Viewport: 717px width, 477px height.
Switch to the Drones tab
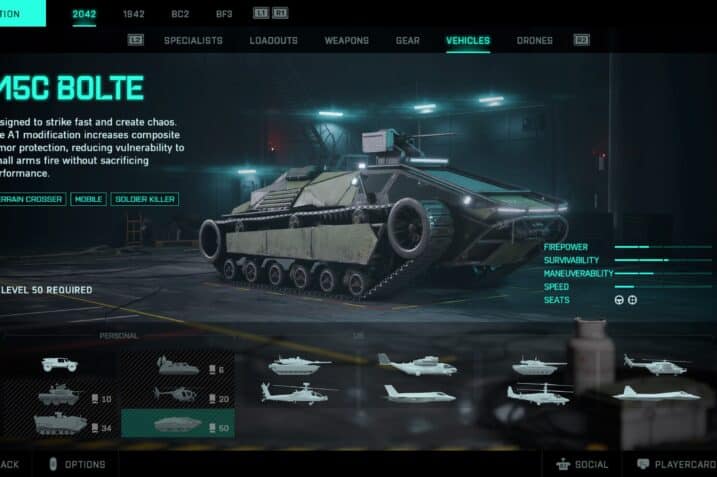point(535,41)
